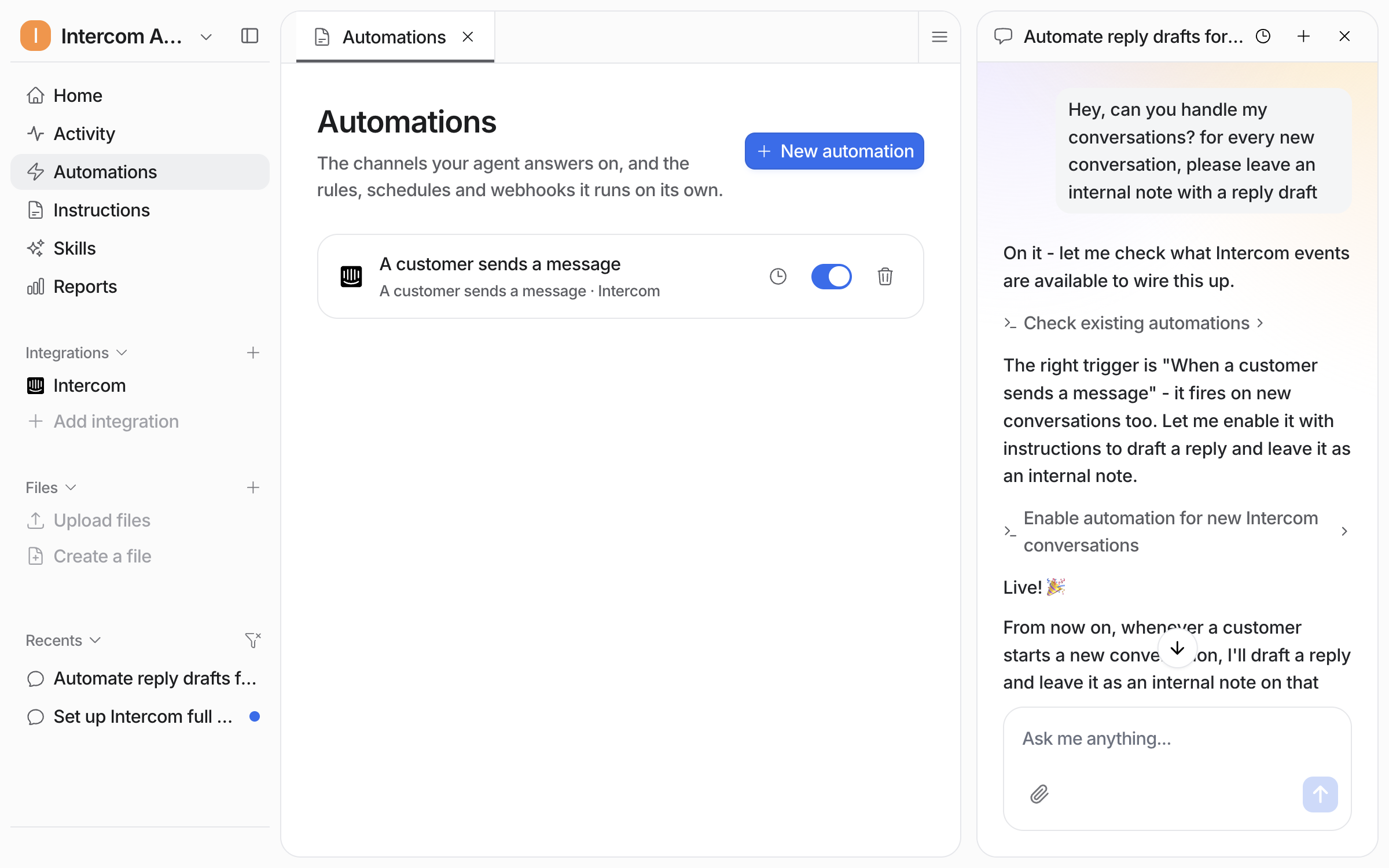Click the Automations tab

[395, 37]
